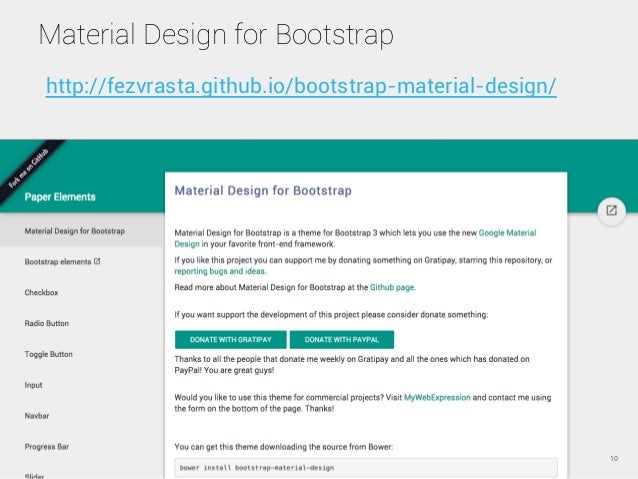Viewport: 638px width, 479px height.
Task: Click the Fork me on GitHub ribbon
Action: (29, 168)
